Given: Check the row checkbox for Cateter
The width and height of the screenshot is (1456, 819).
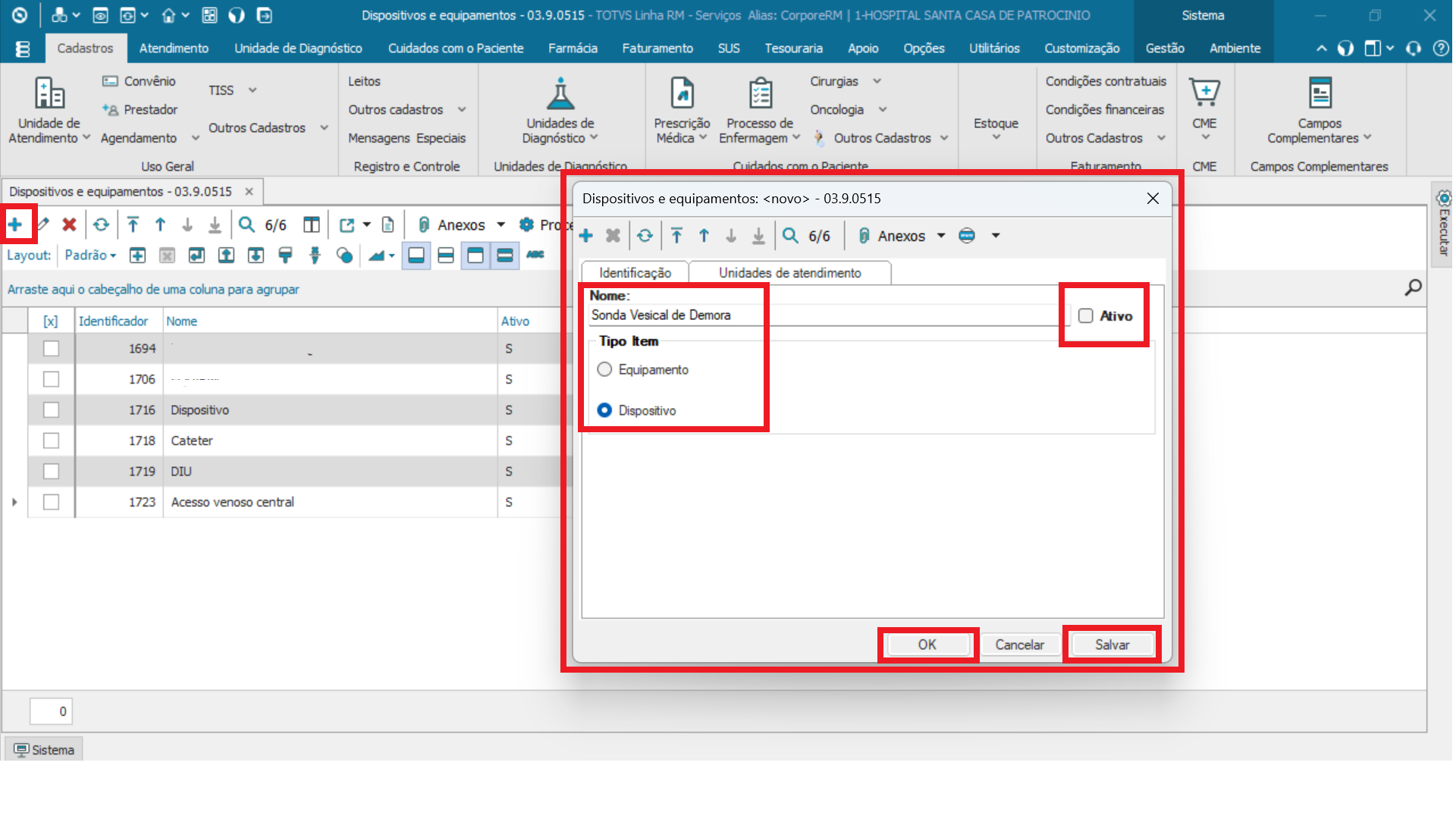Looking at the screenshot, I should [x=51, y=441].
